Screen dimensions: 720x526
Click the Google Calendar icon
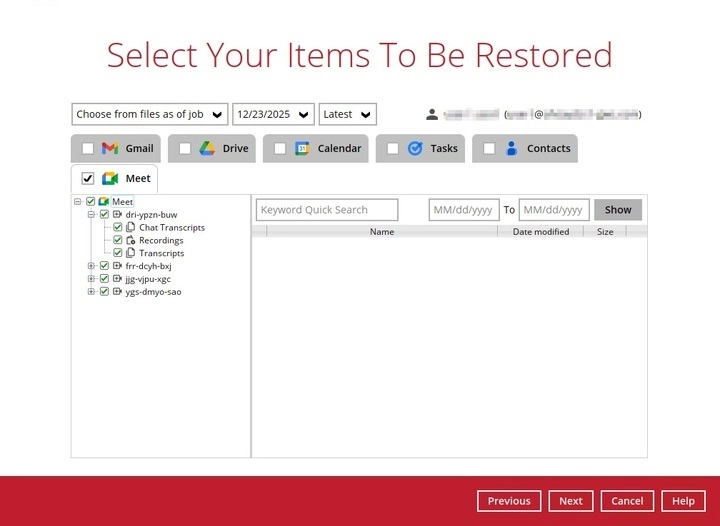(x=302, y=148)
